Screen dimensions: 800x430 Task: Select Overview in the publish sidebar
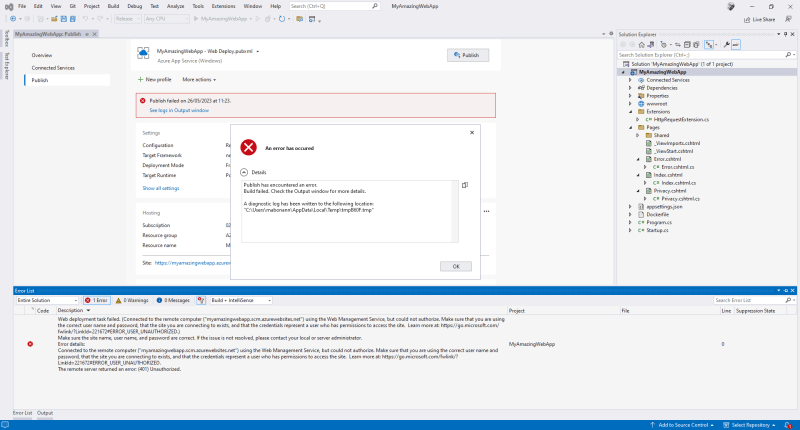point(42,55)
